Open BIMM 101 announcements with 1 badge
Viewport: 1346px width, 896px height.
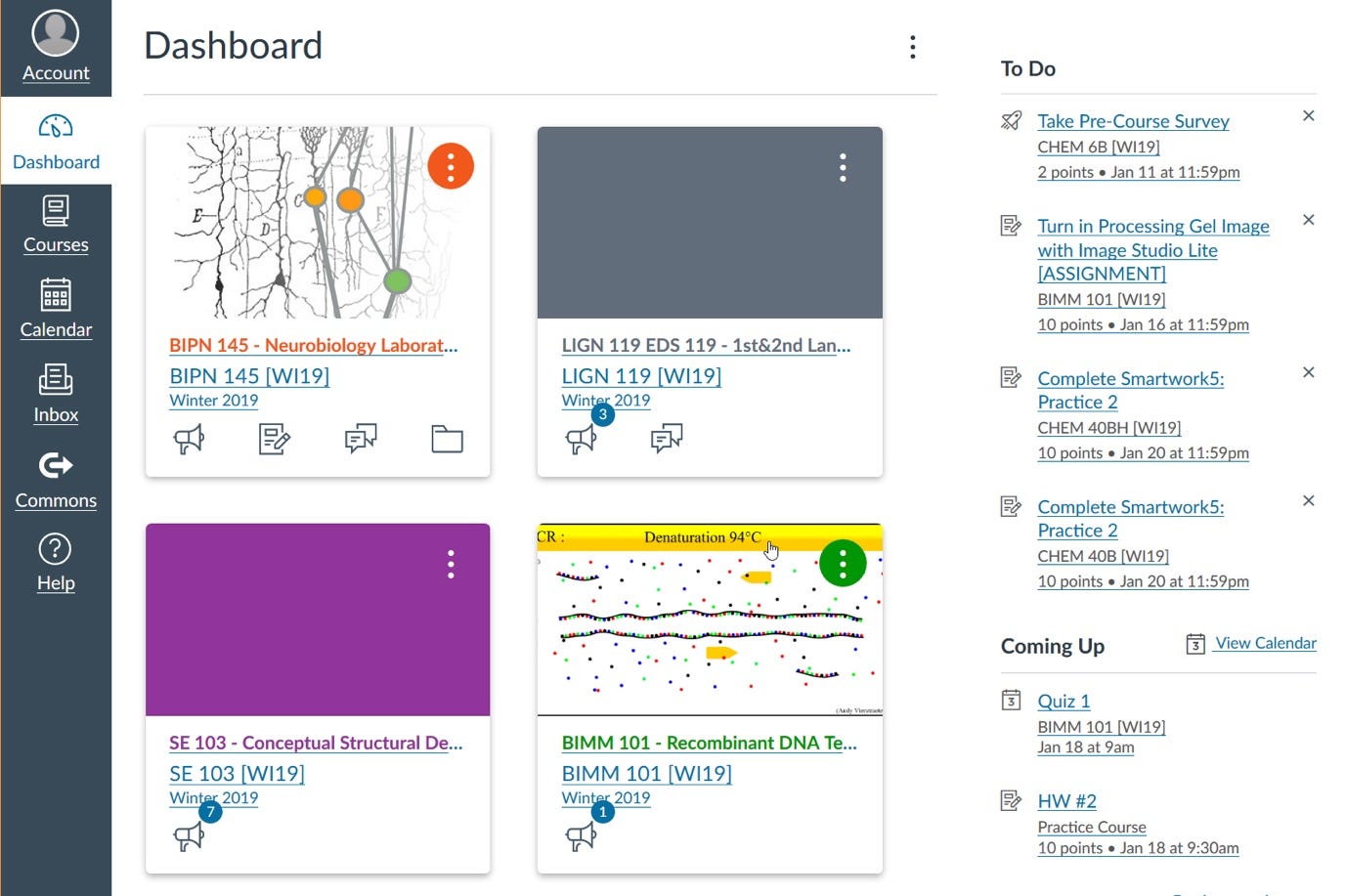point(582,836)
